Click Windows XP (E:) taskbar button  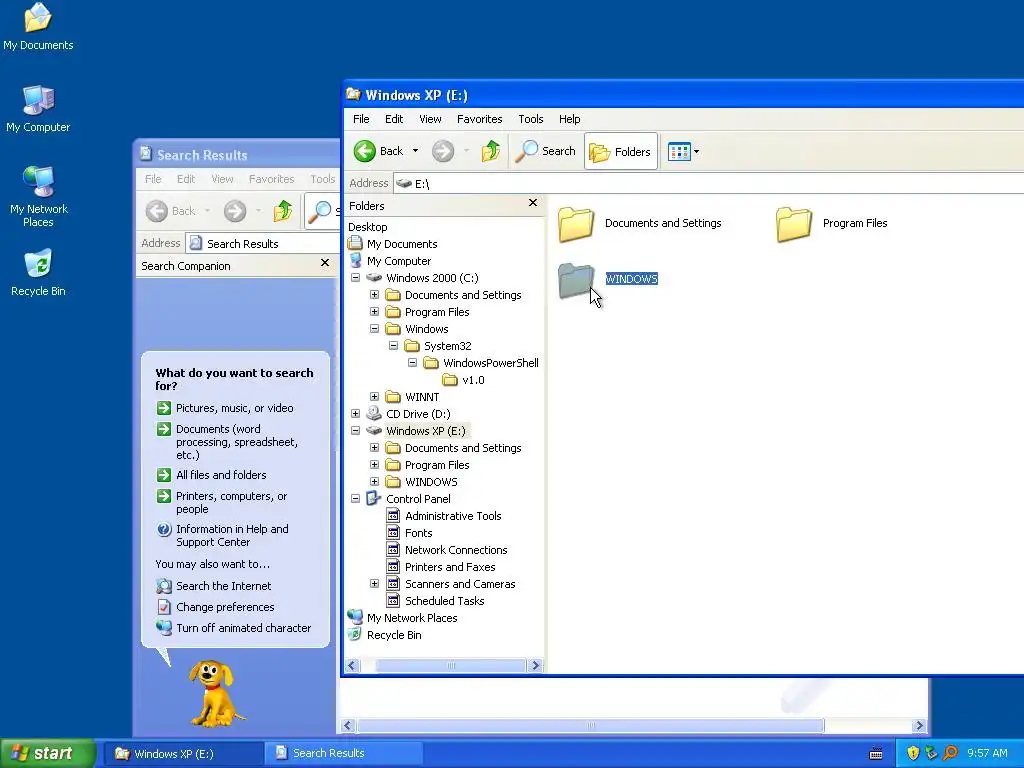[x=184, y=754]
